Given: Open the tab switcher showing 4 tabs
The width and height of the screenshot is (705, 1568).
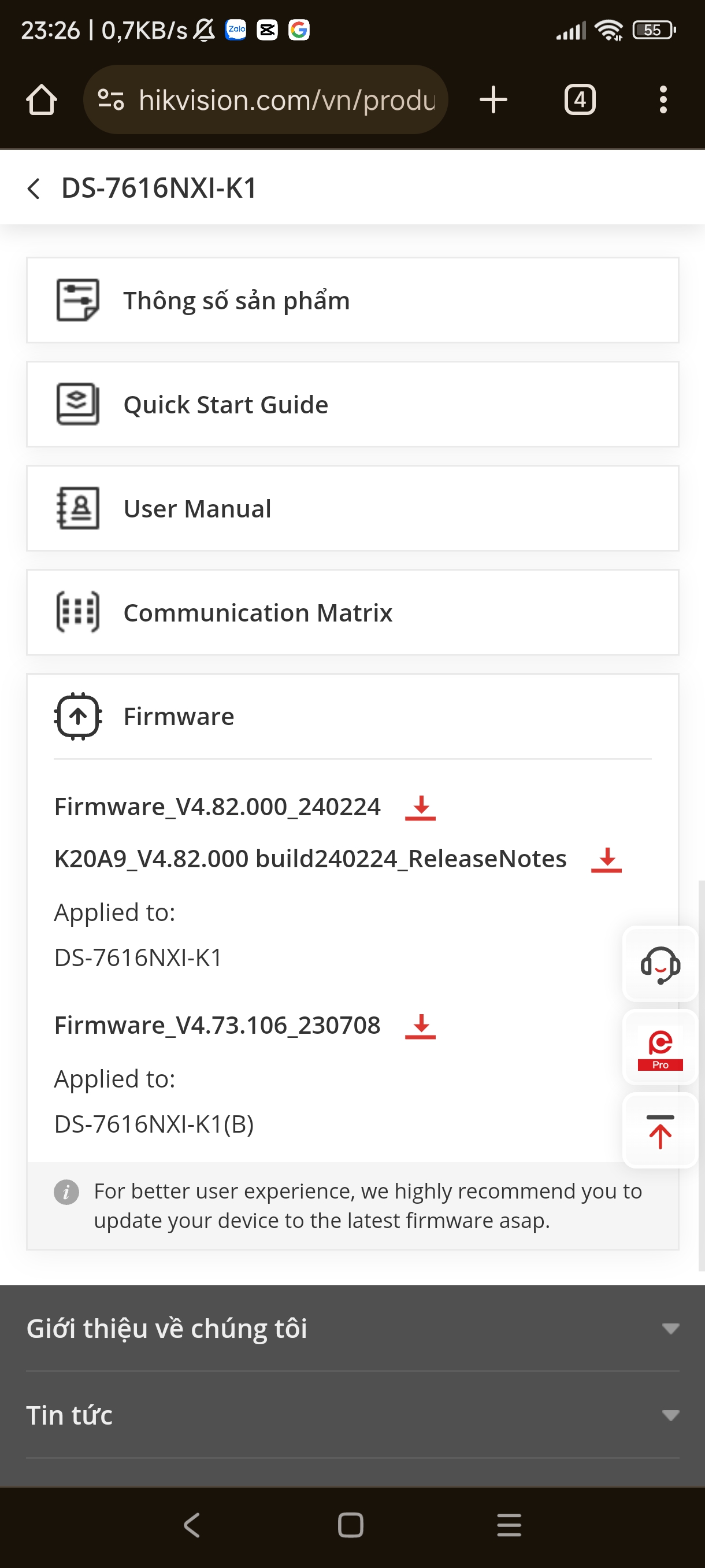Looking at the screenshot, I should [x=579, y=100].
